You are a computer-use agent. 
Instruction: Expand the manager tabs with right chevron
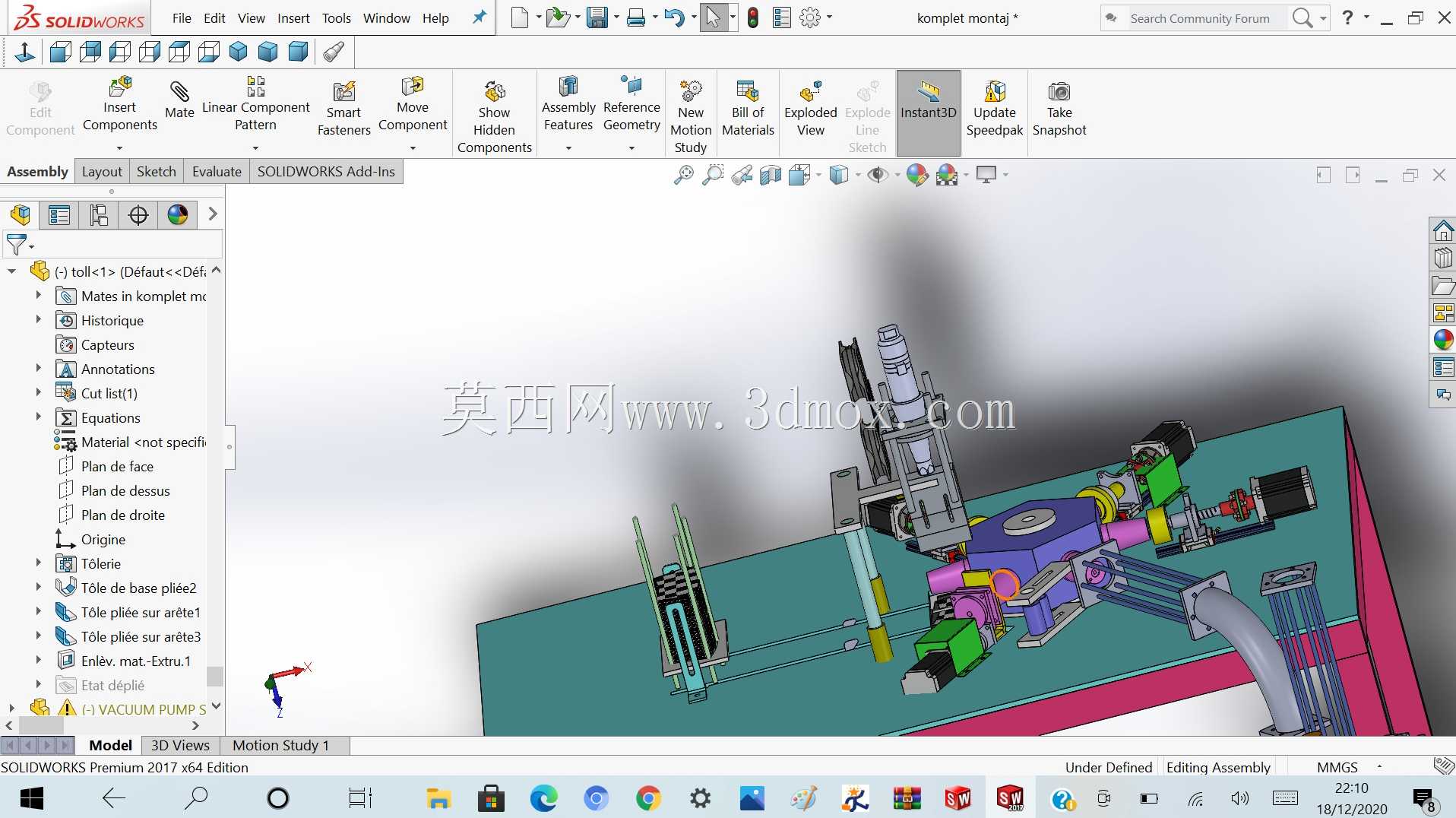[213, 214]
